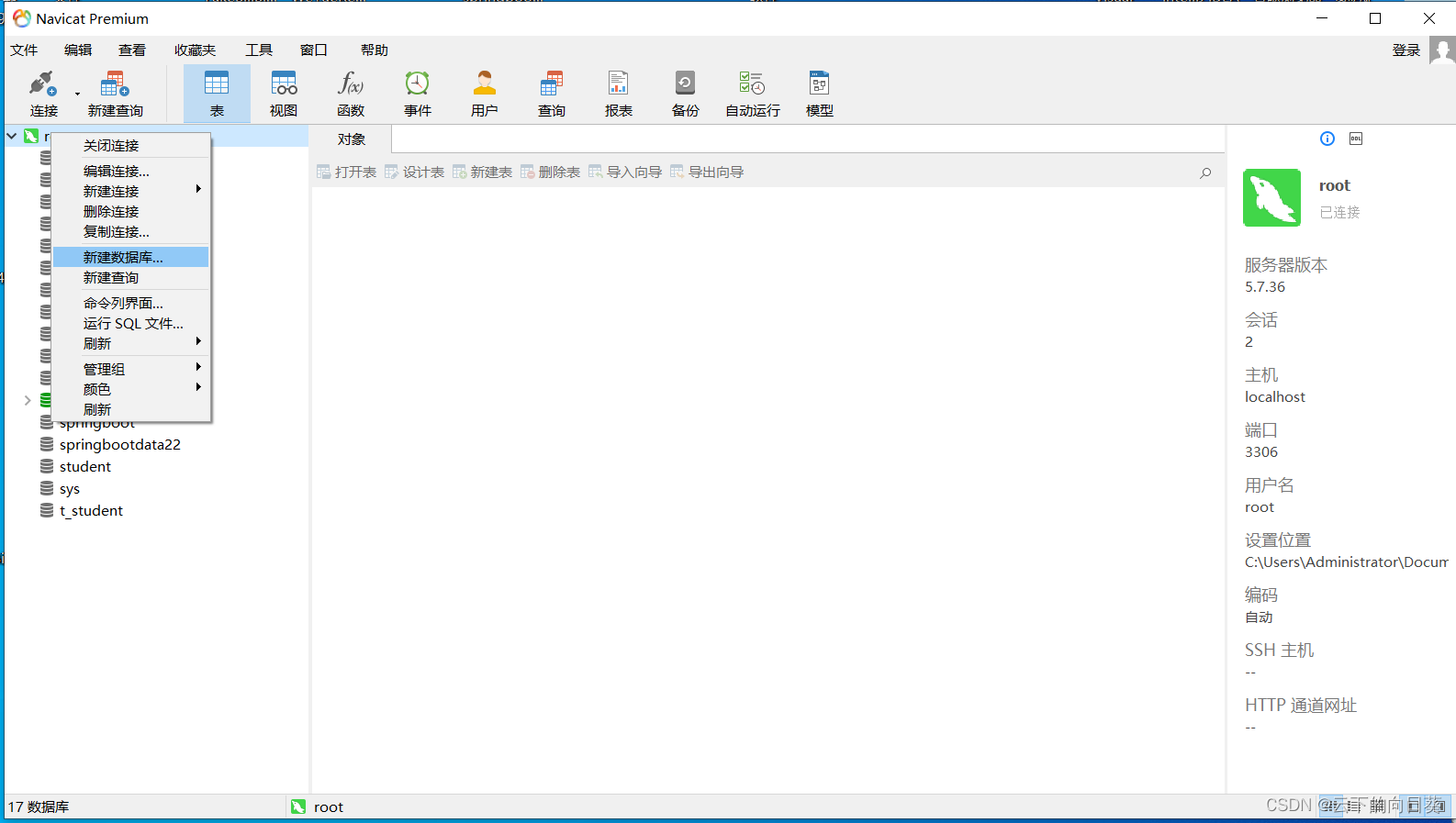
Task: Open the 自动运行 (Automation) toolbar icon
Action: point(753,94)
